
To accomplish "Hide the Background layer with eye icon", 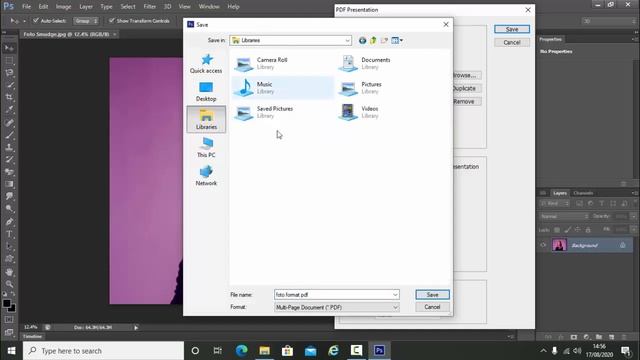I will (x=543, y=245).
